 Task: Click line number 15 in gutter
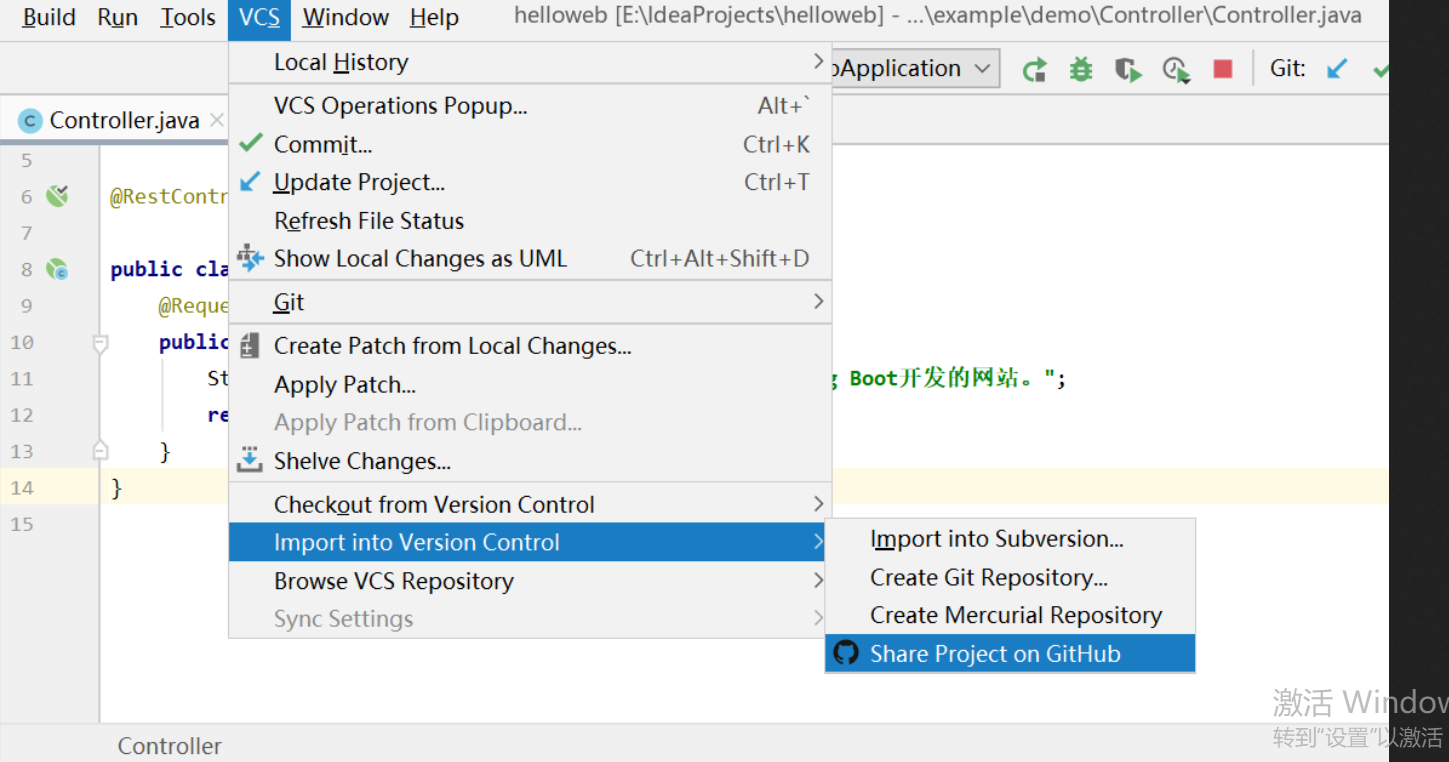point(22,524)
